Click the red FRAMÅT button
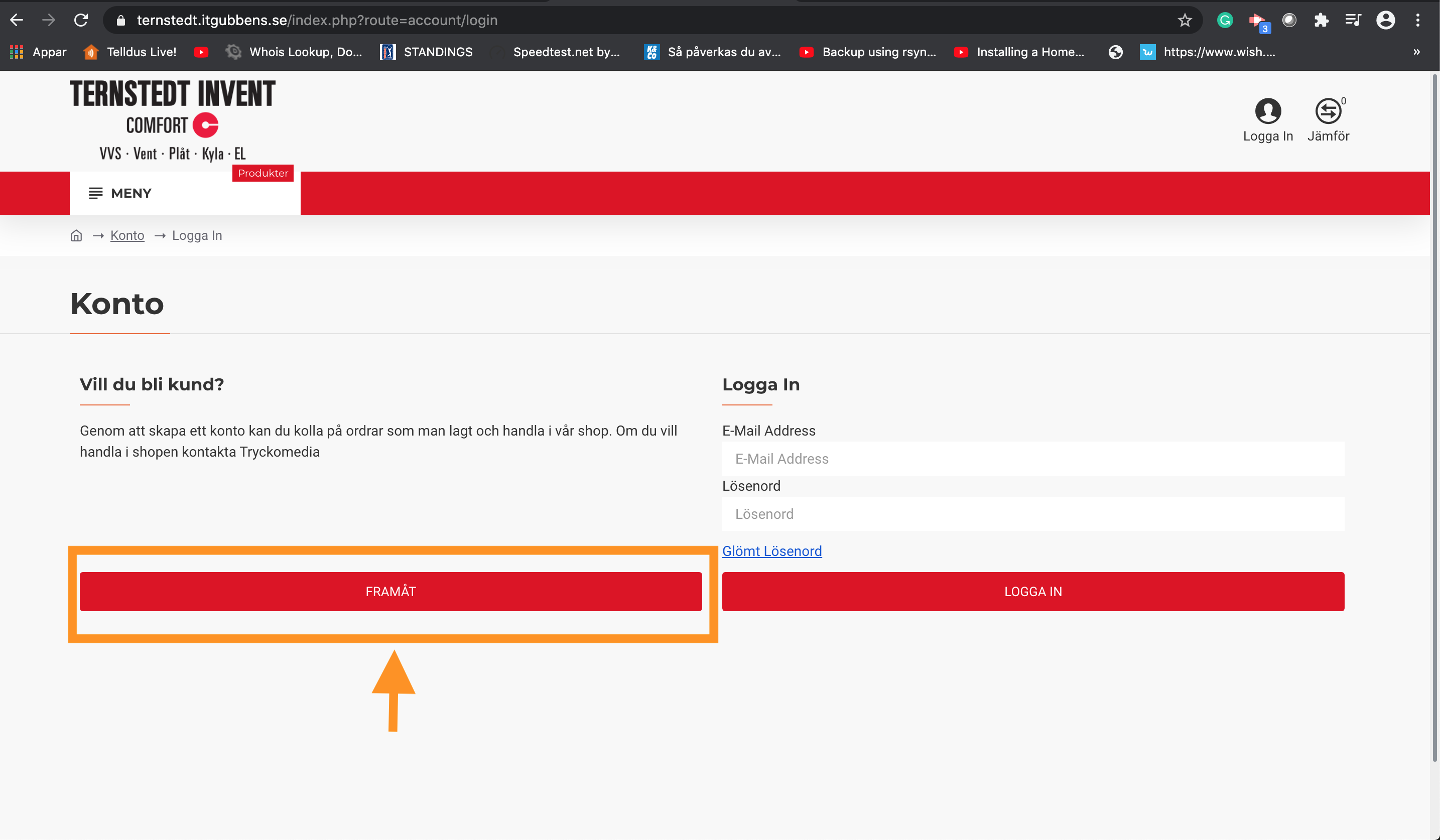 tap(391, 592)
